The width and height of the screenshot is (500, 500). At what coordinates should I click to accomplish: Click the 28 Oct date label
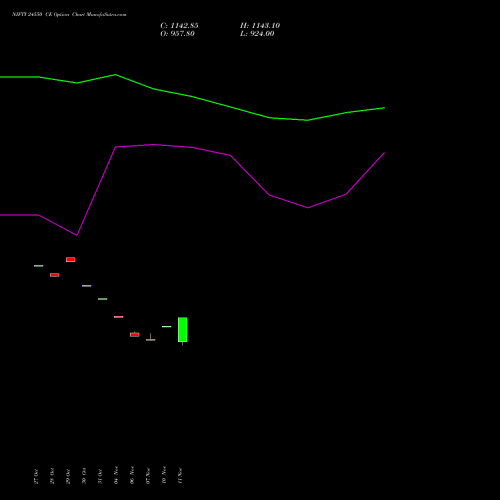[x=52, y=476]
